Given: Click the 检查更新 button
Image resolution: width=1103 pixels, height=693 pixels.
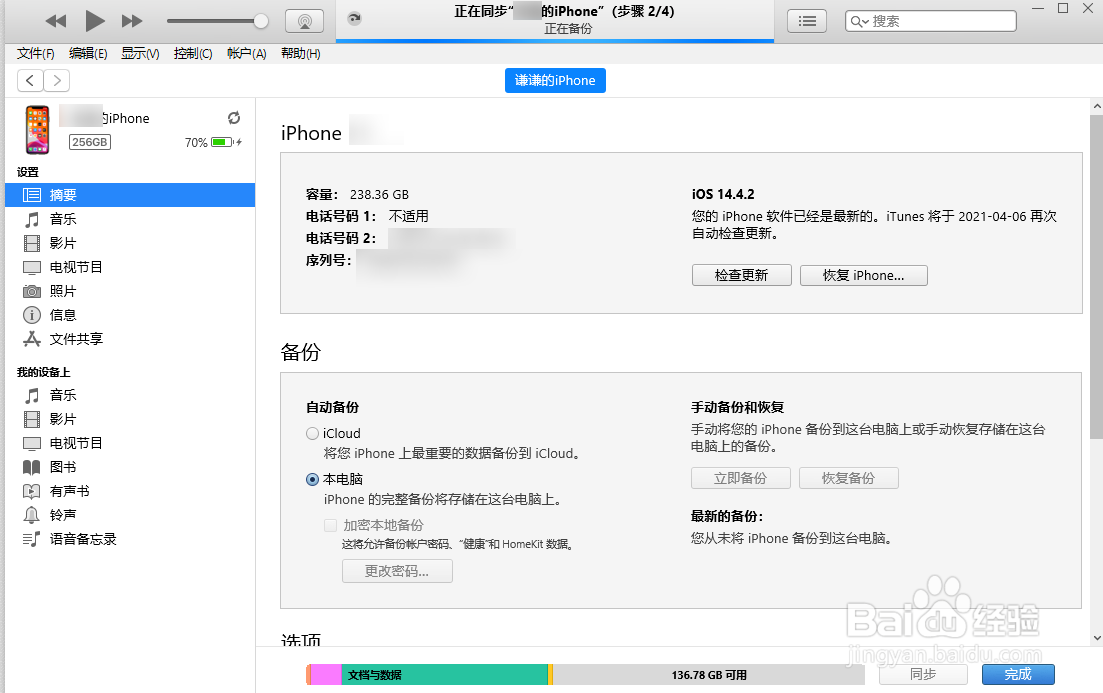Looking at the screenshot, I should pyautogui.click(x=741, y=275).
